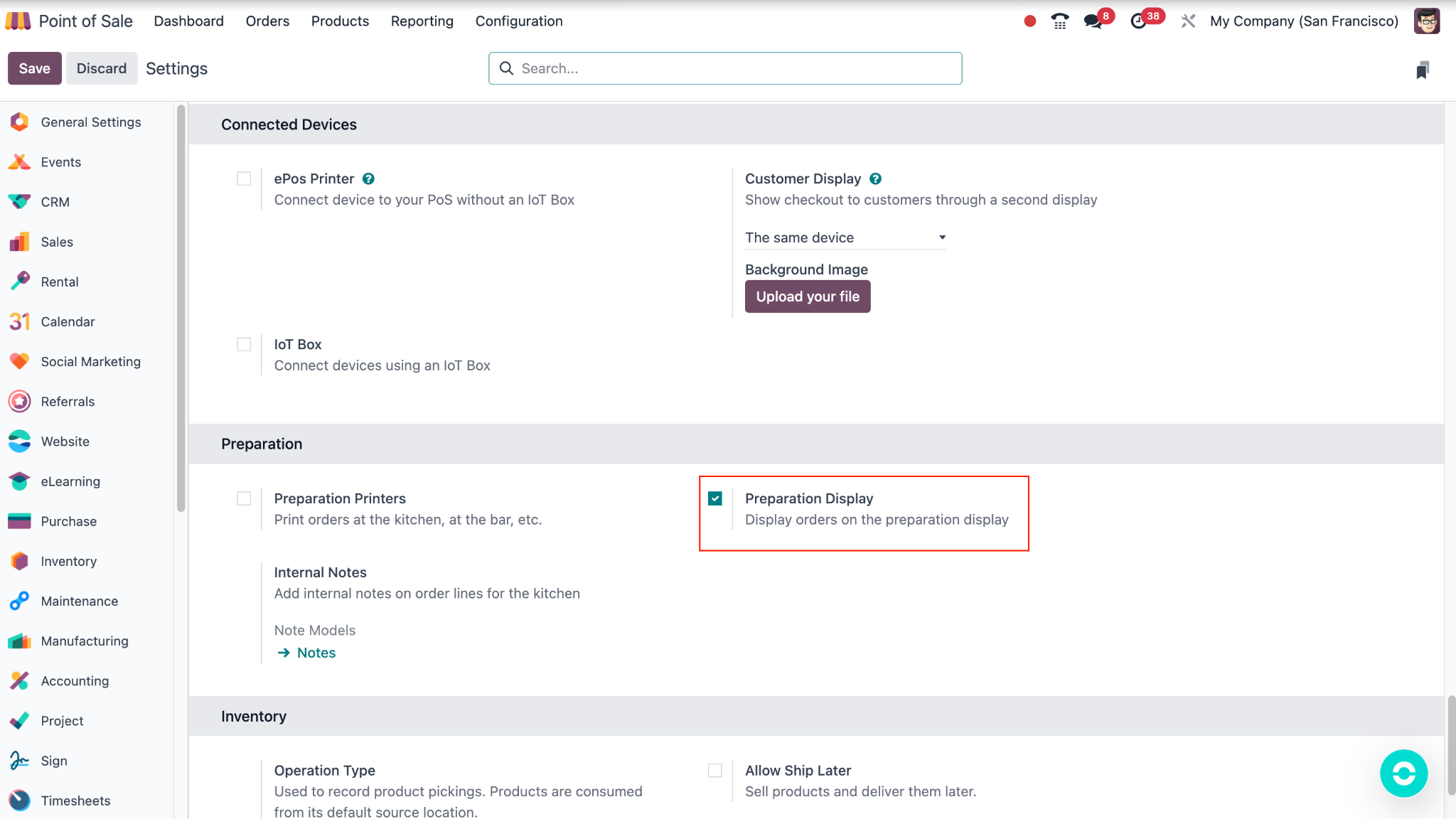The width and height of the screenshot is (1456, 819).
Task: Click the Customer Display help question icon
Action: click(876, 179)
